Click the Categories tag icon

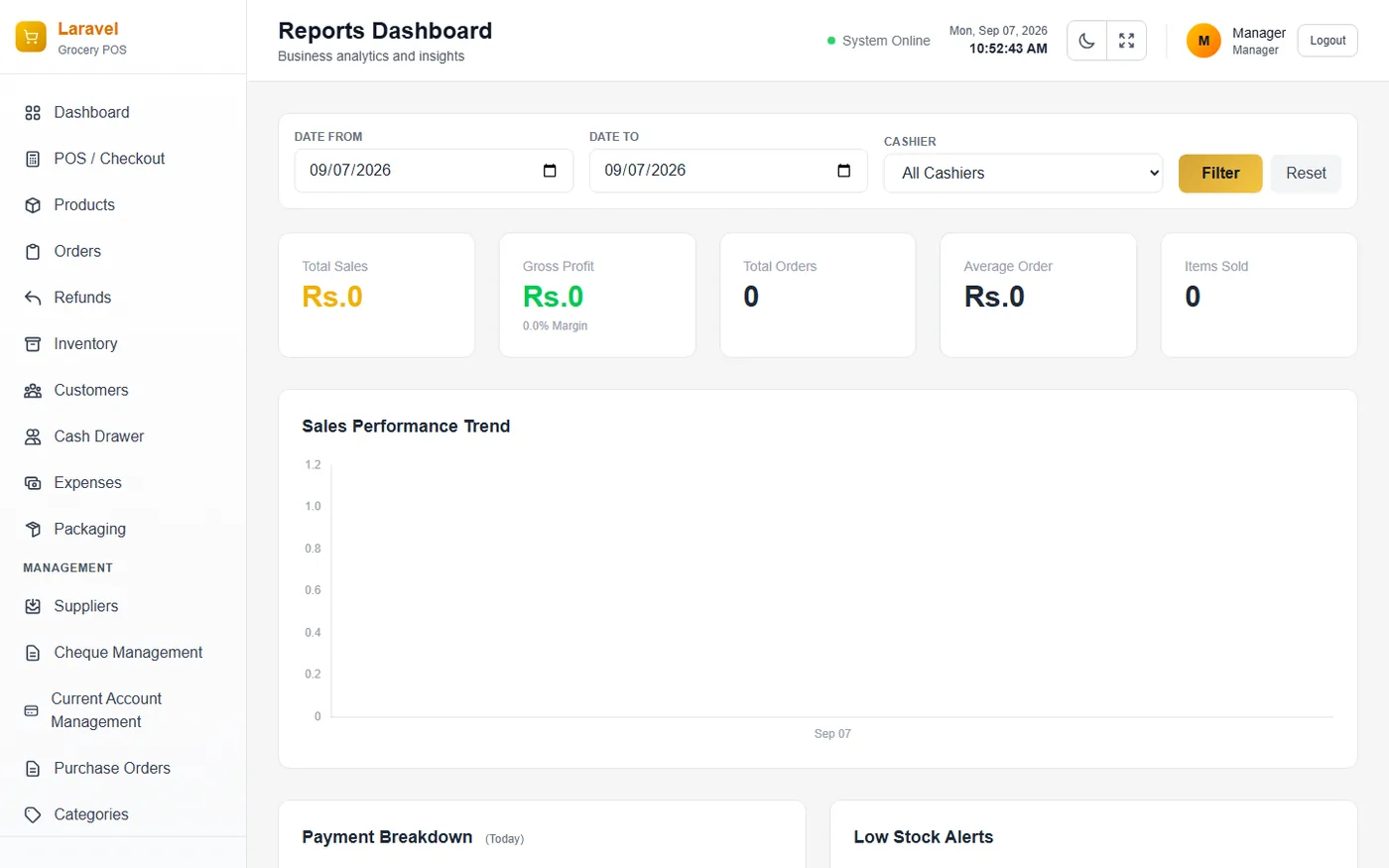pyautogui.click(x=33, y=814)
